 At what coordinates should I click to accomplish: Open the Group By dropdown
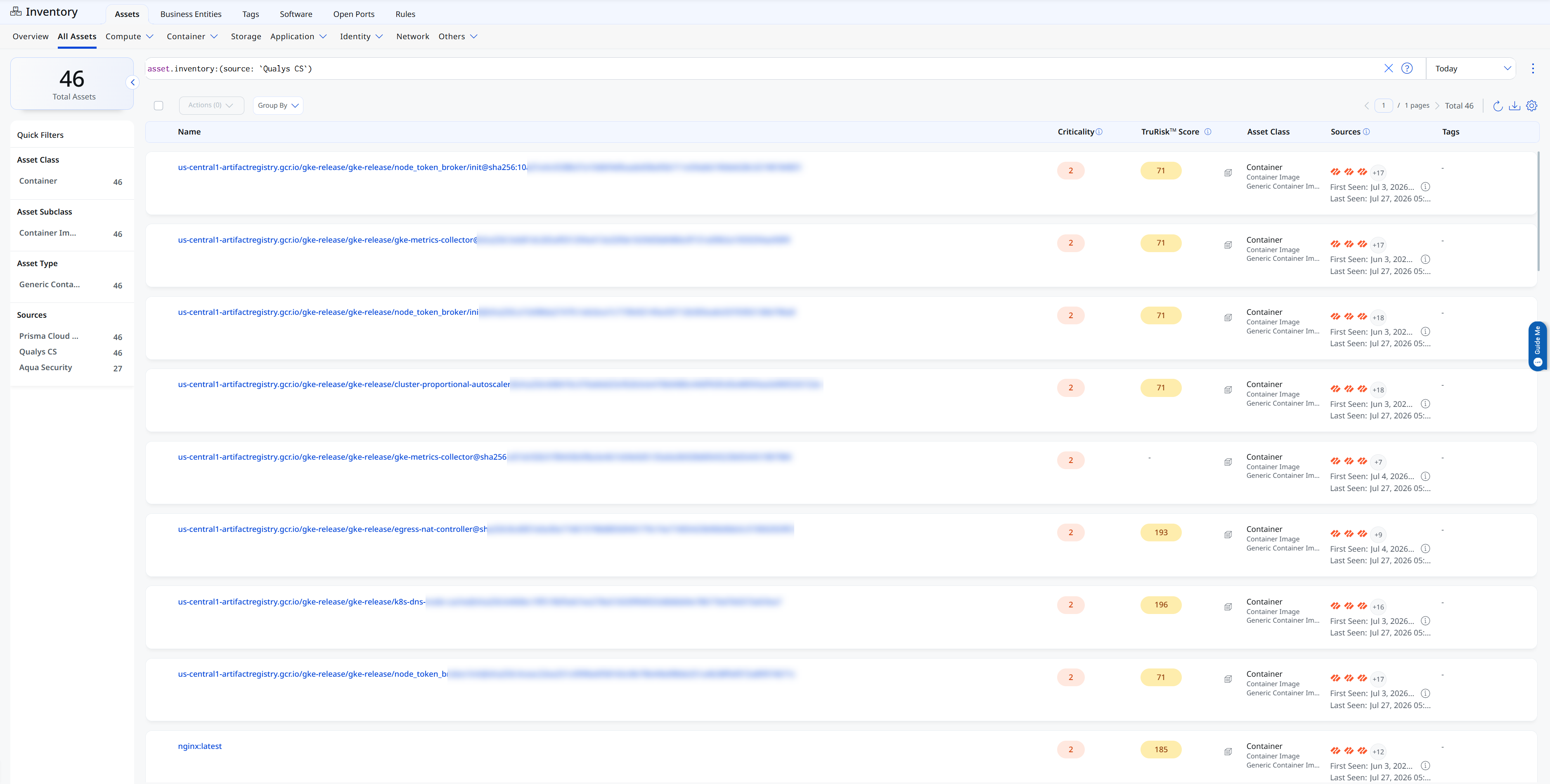[277, 105]
